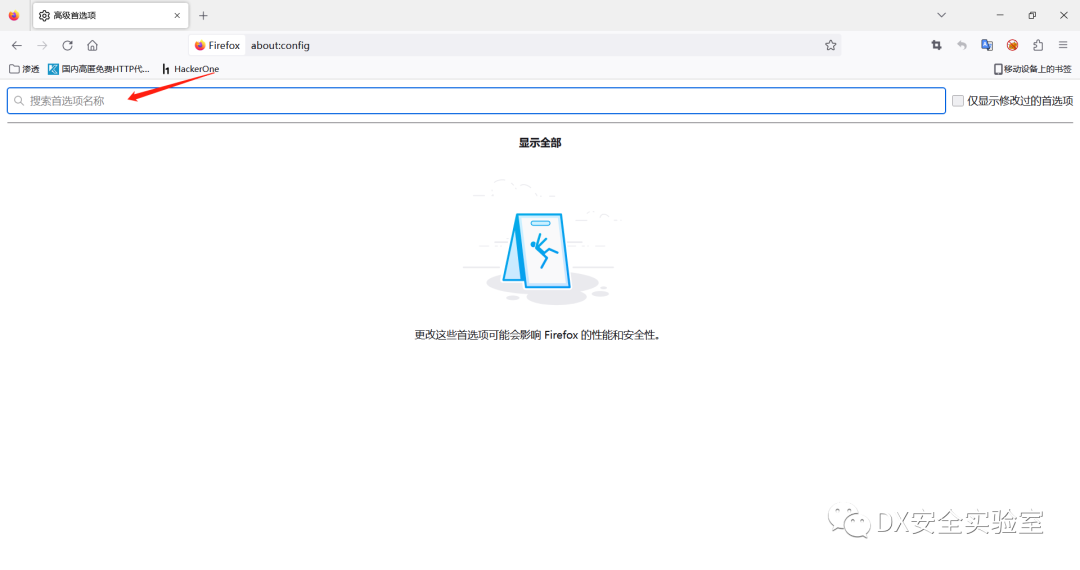1080x570 pixels.
Task: Go to the browser home page icon
Action: coord(92,45)
